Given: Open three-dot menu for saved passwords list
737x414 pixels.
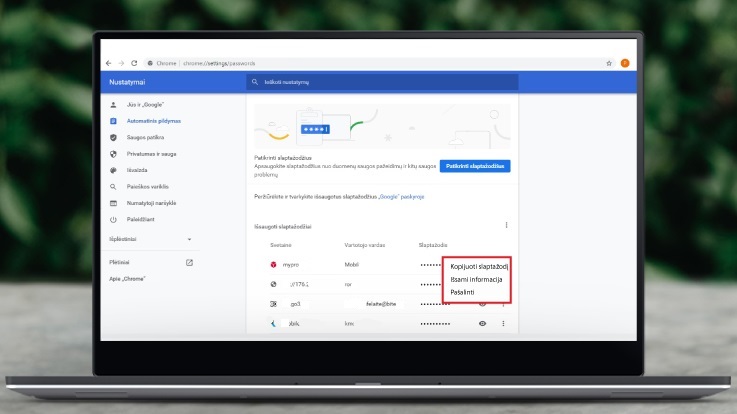Looking at the screenshot, I should click(506, 225).
